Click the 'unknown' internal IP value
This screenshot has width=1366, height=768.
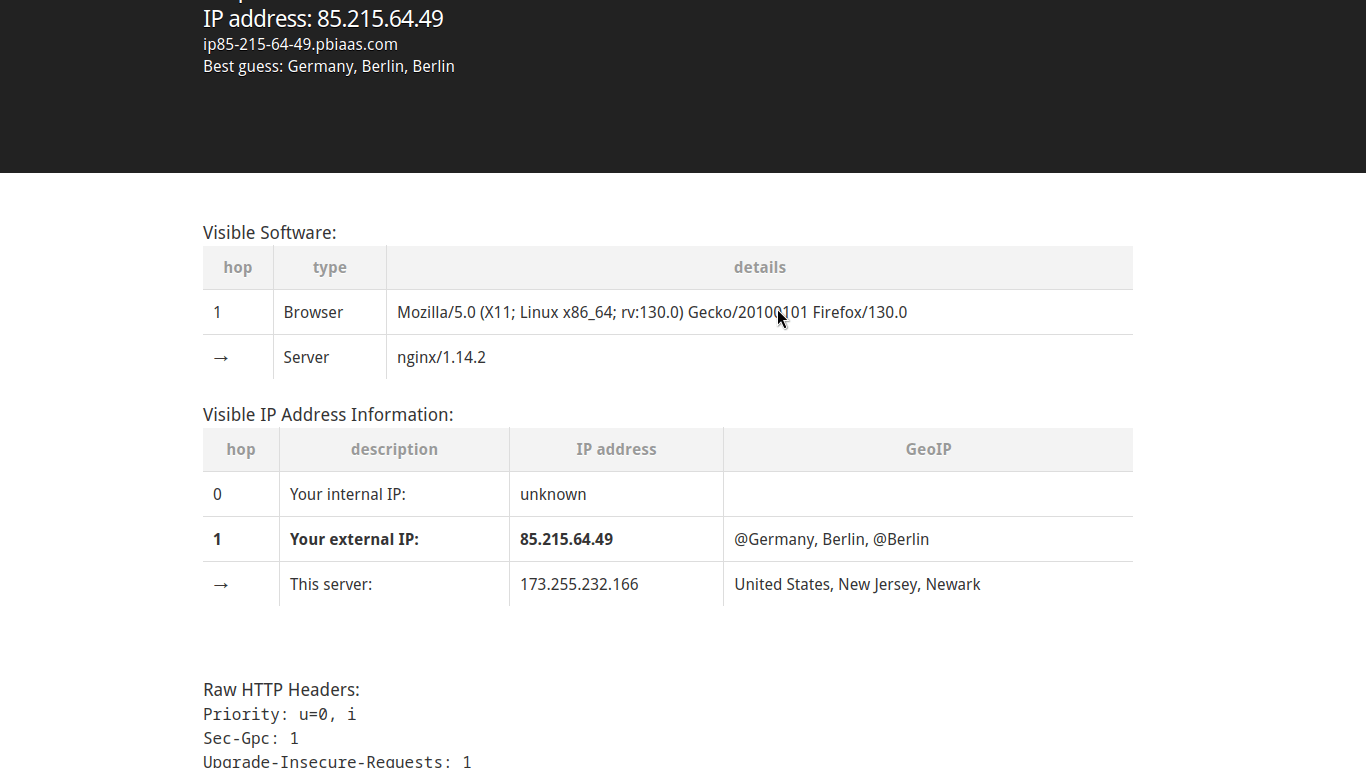[553, 494]
